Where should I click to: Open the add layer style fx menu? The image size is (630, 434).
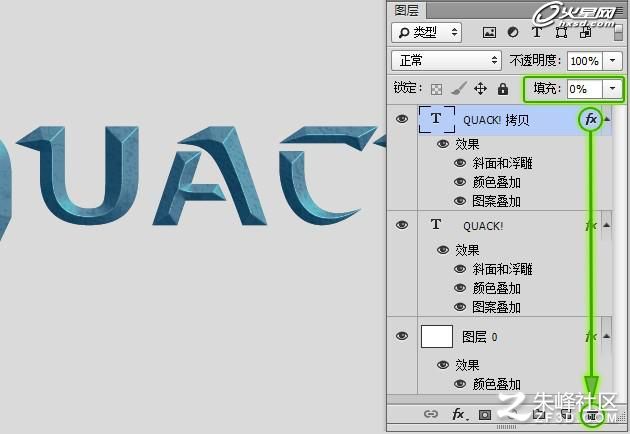[x=459, y=414]
